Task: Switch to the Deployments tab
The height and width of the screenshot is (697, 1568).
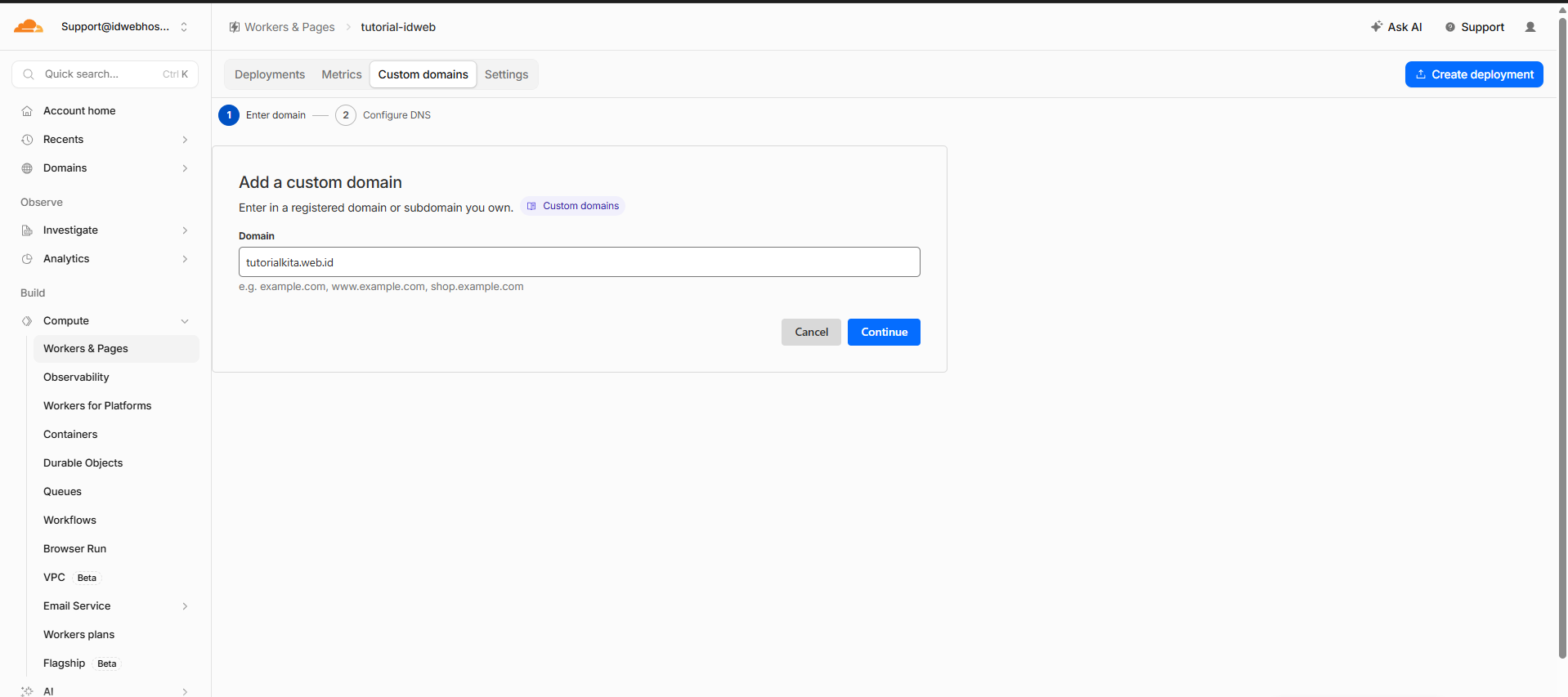Action: pyautogui.click(x=270, y=74)
